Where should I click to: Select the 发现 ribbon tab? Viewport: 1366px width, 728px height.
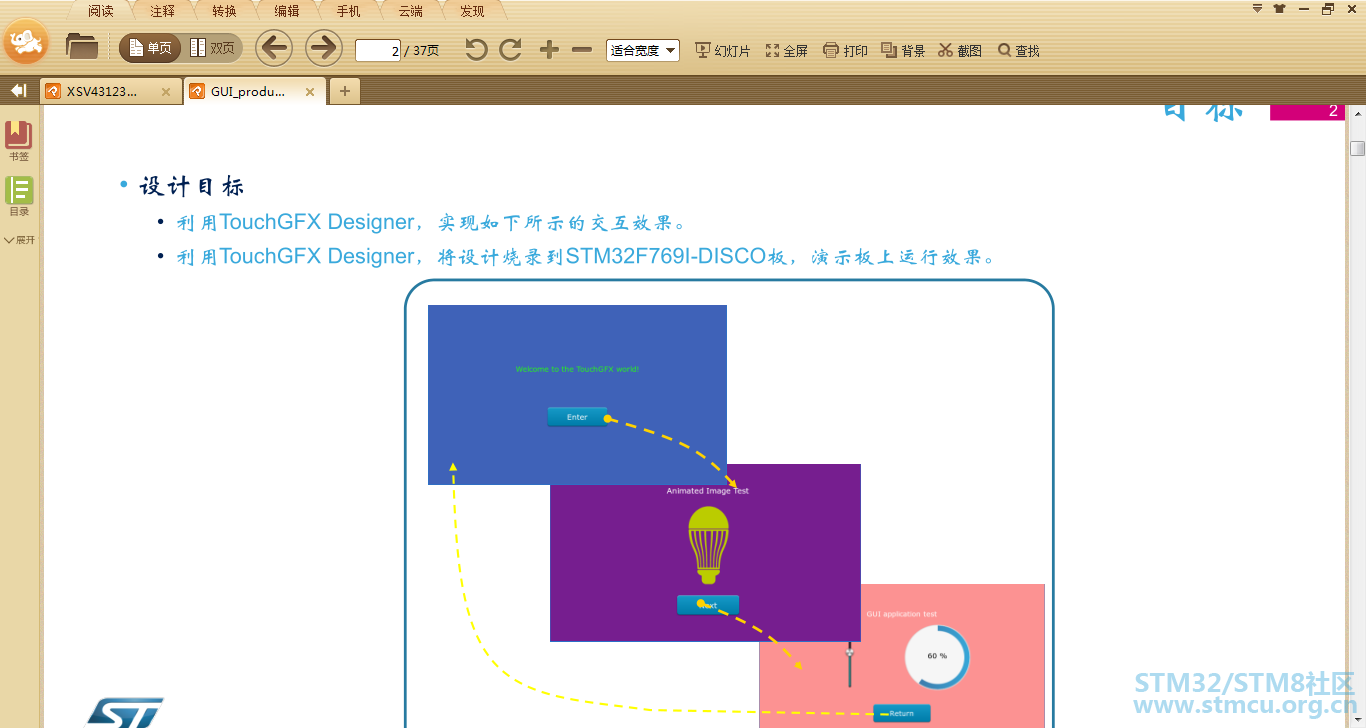click(x=472, y=11)
